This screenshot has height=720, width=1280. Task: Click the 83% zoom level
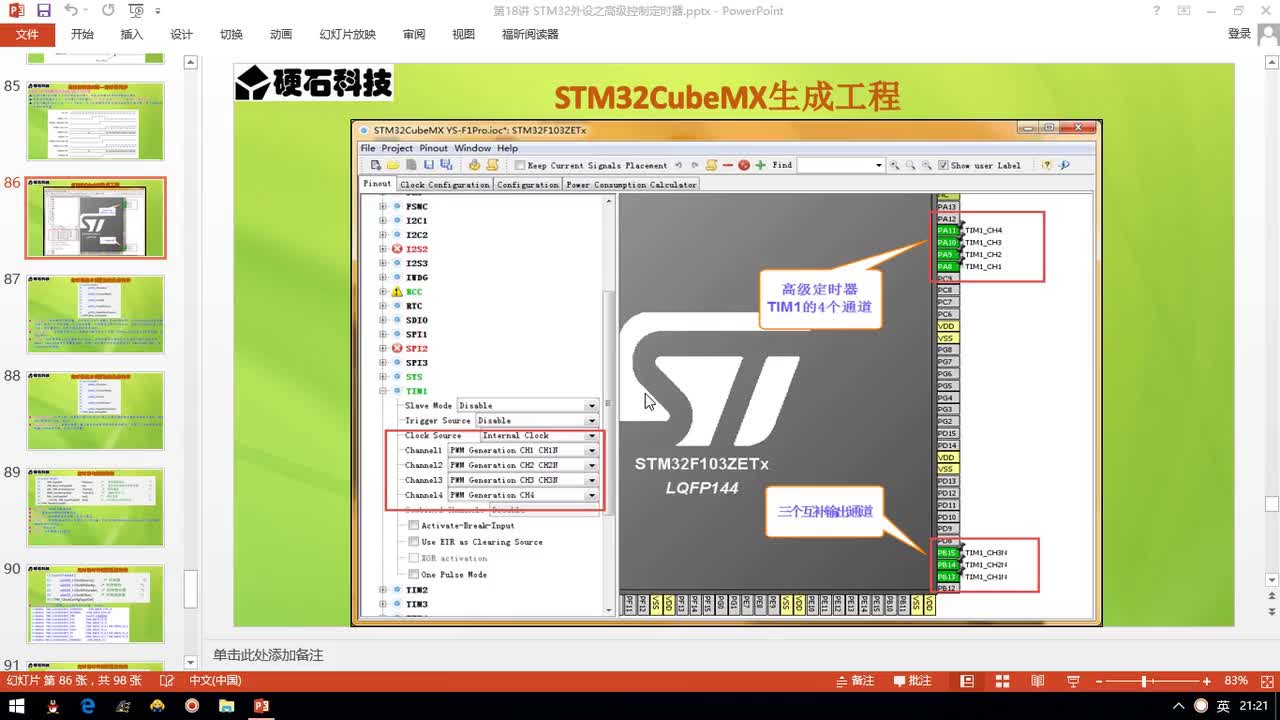1236,681
